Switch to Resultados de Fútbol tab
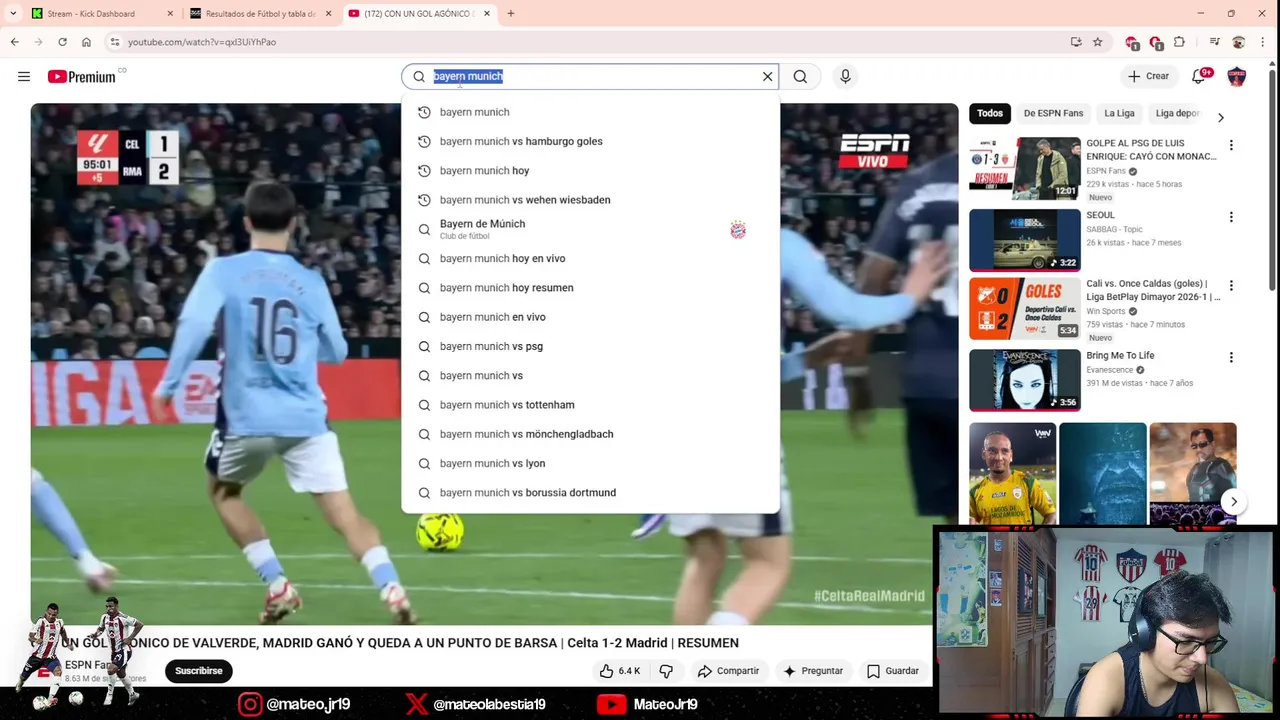 [x=260, y=13]
